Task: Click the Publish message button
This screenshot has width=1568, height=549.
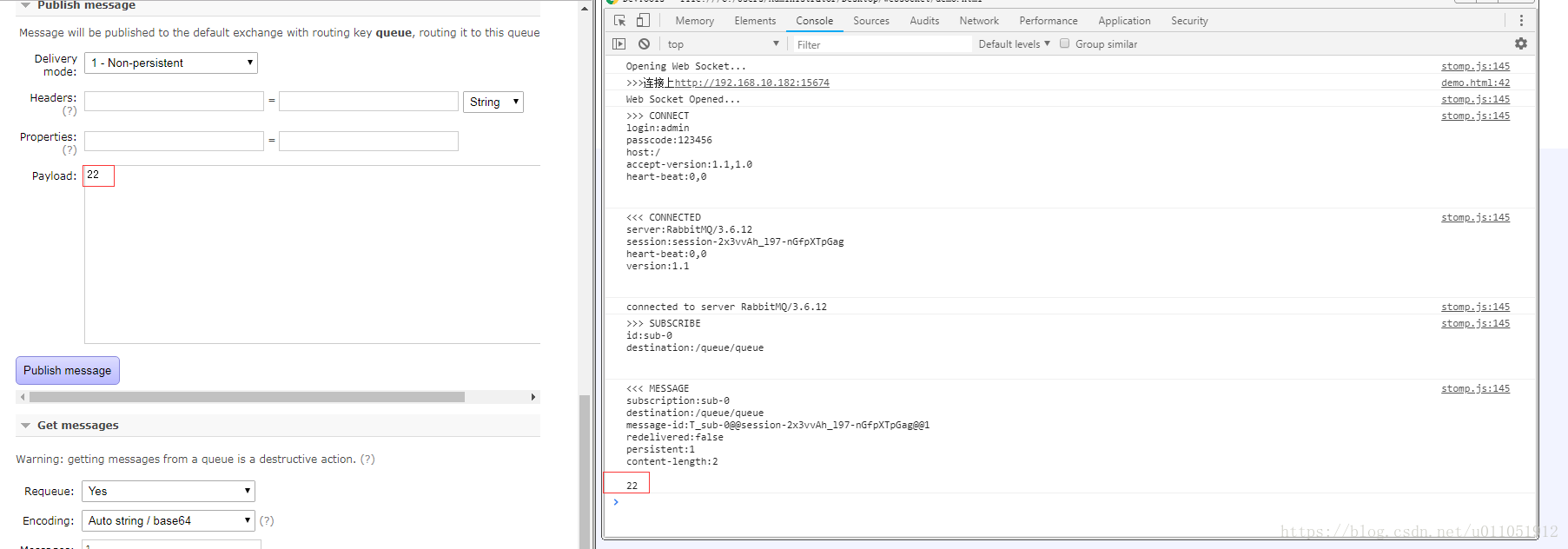Action: pos(68,370)
